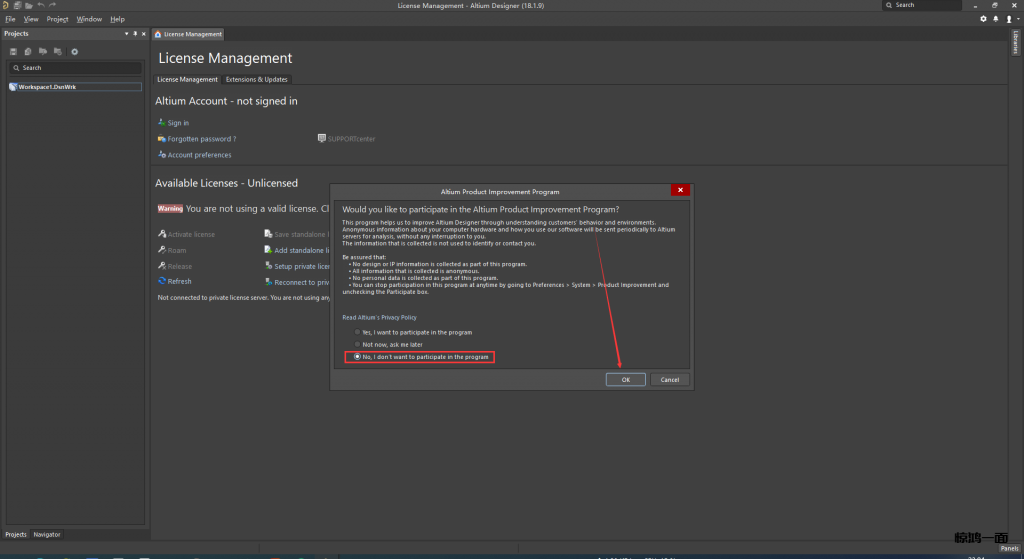Choose 'No, I don't want to participate' option

[x=358, y=357]
